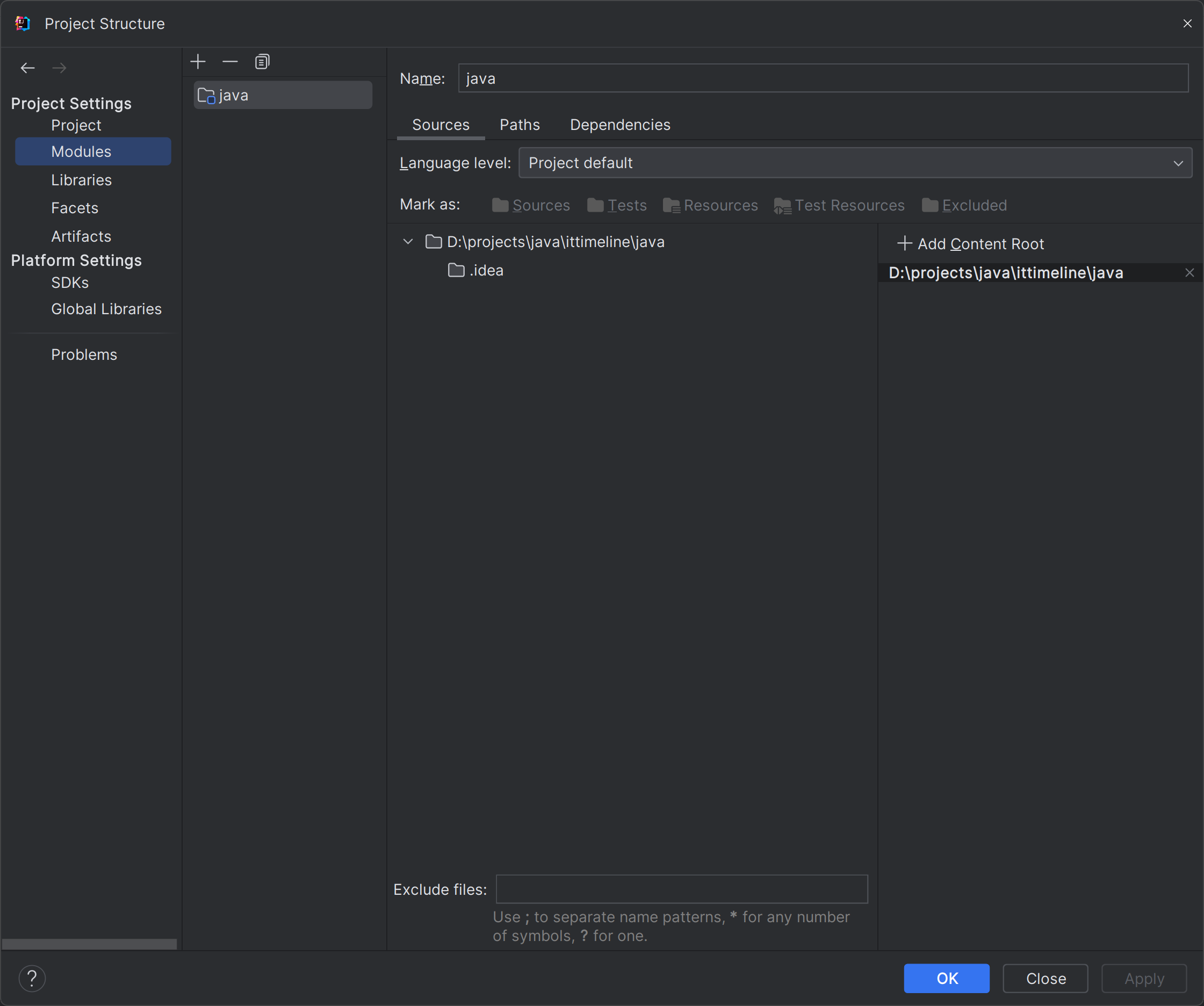Open the Language level dropdown
Screen dimensions: 1204x1006
coord(855,163)
